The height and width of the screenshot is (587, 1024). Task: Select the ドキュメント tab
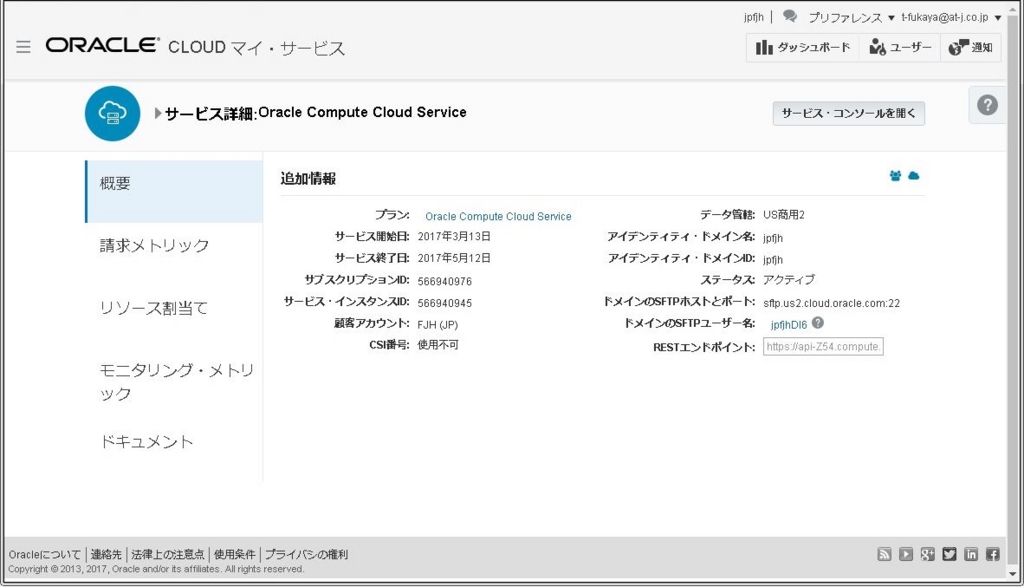pos(146,442)
